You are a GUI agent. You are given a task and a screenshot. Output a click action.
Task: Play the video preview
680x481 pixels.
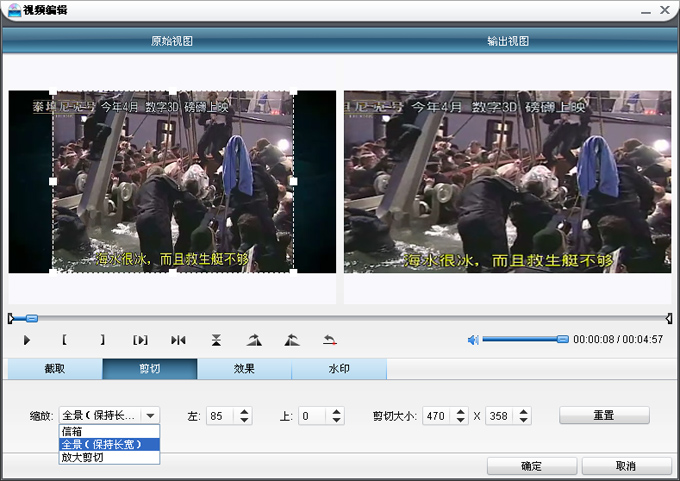[x=27, y=340]
